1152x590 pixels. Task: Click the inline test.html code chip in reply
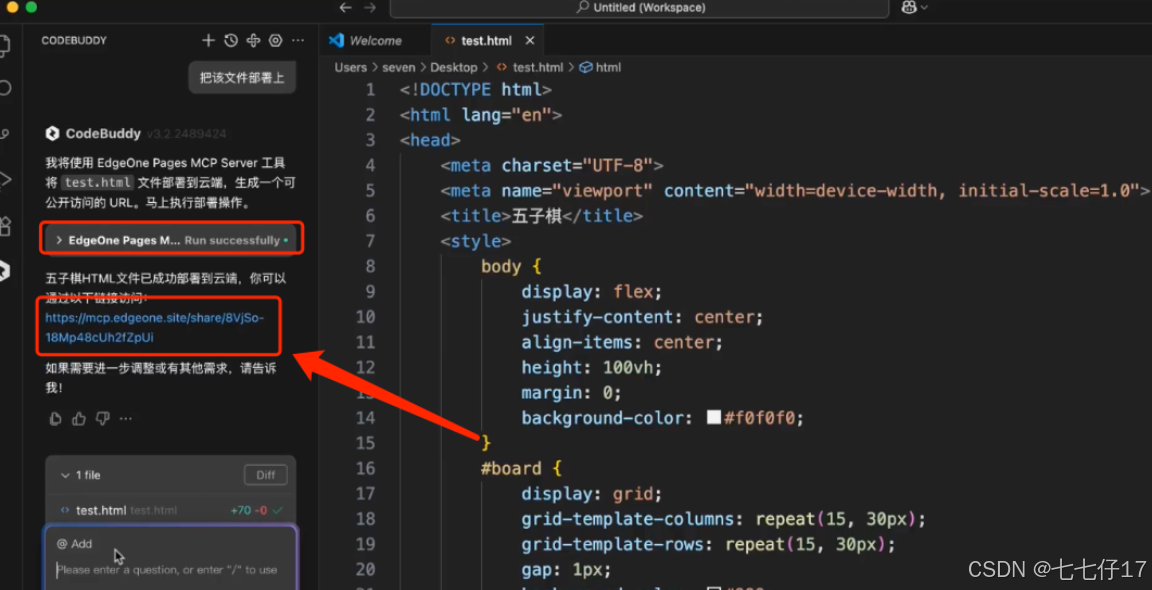click(x=97, y=182)
